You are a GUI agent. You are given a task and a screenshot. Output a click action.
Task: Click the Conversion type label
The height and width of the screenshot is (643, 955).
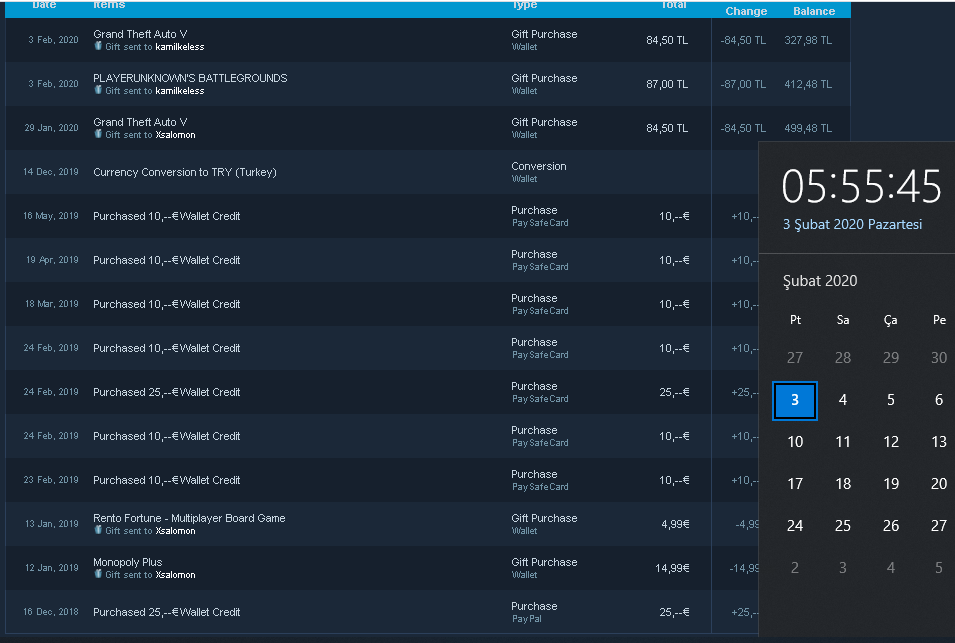click(x=539, y=166)
